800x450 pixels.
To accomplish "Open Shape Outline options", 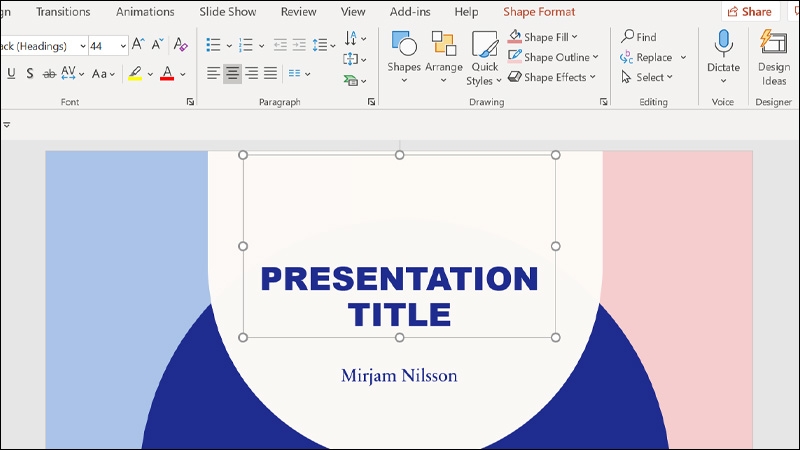I will [x=553, y=57].
